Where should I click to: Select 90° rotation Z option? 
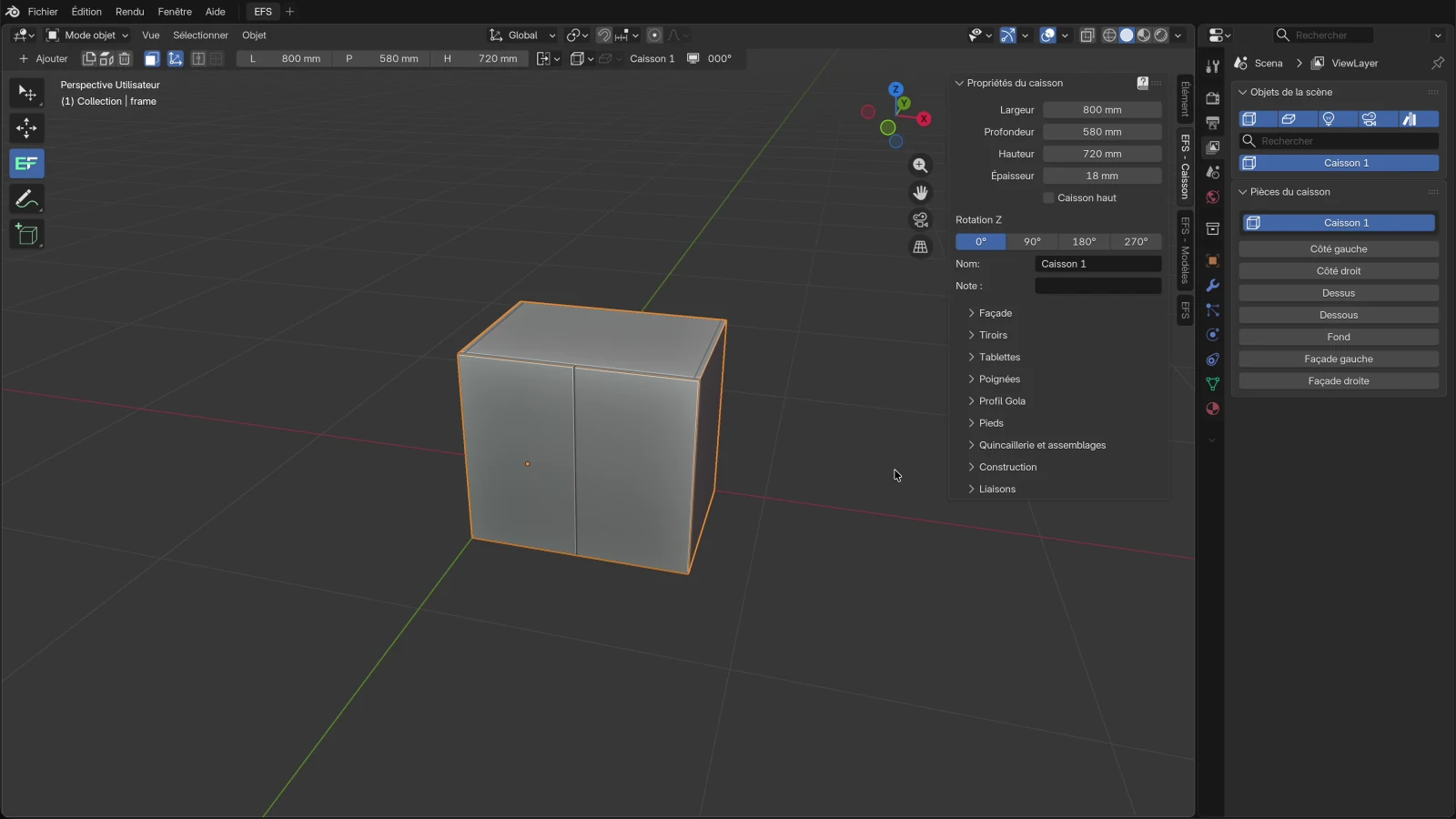coord(1032,242)
